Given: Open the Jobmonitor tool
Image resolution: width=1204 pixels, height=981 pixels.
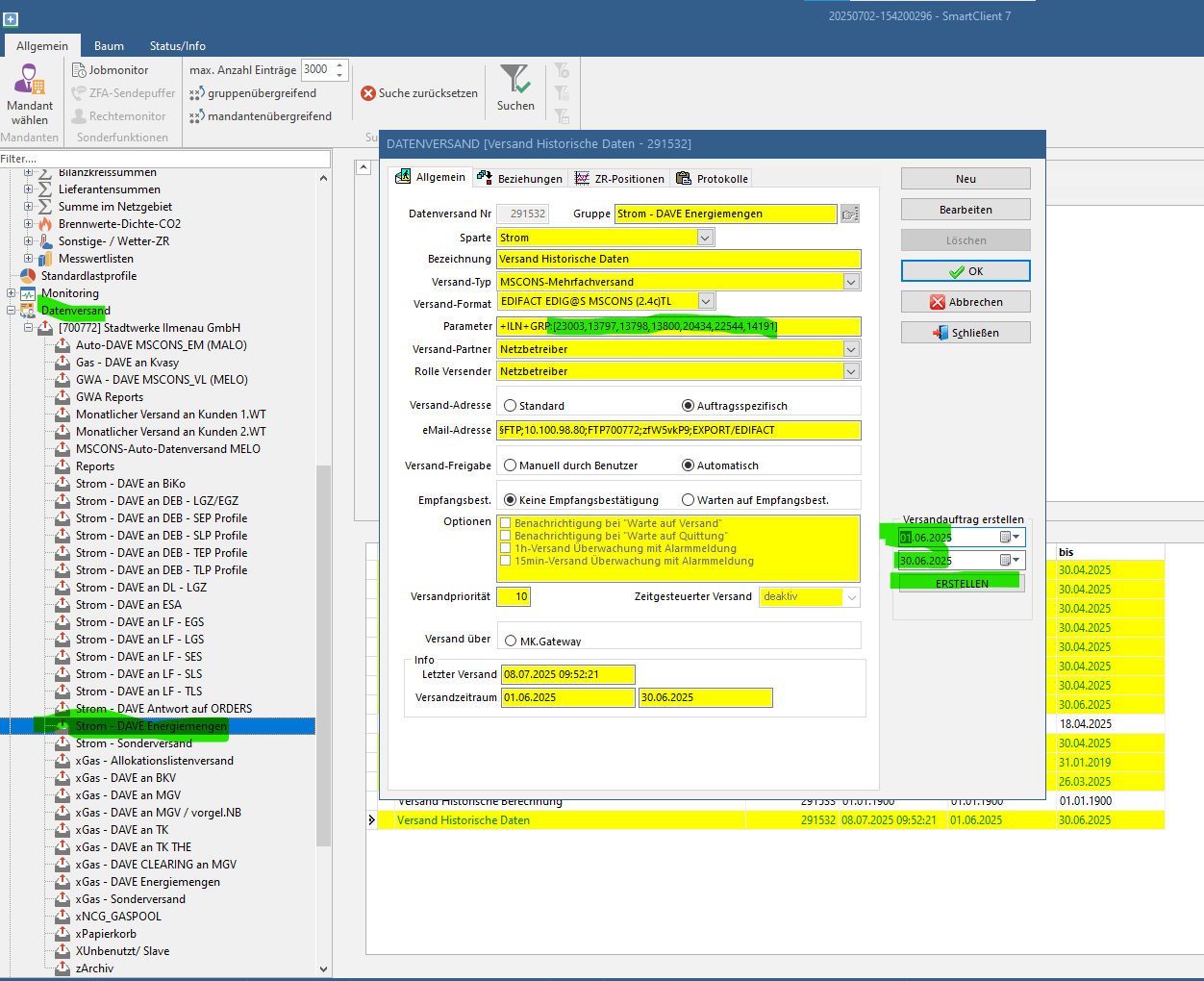Looking at the screenshot, I should pyautogui.click(x=110, y=70).
